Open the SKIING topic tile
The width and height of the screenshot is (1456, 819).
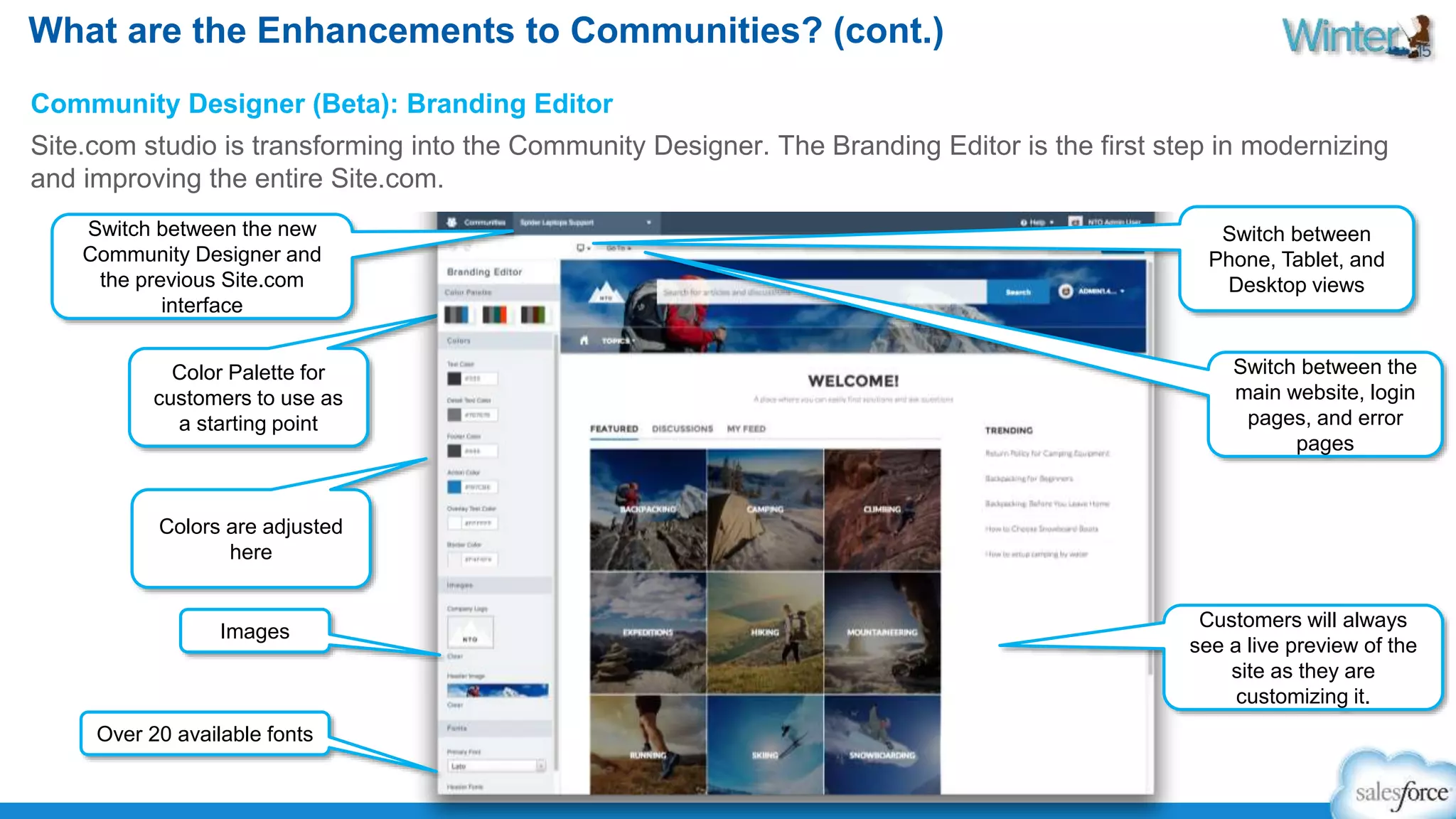[765, 745]
